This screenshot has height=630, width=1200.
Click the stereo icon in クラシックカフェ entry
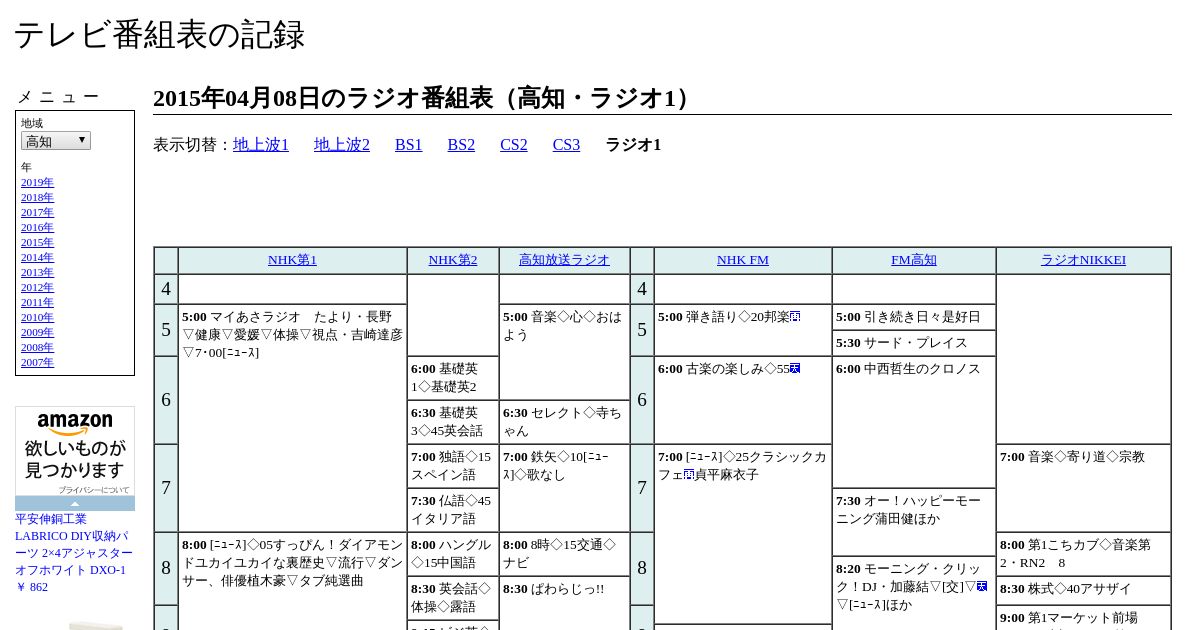click(689, 475)
